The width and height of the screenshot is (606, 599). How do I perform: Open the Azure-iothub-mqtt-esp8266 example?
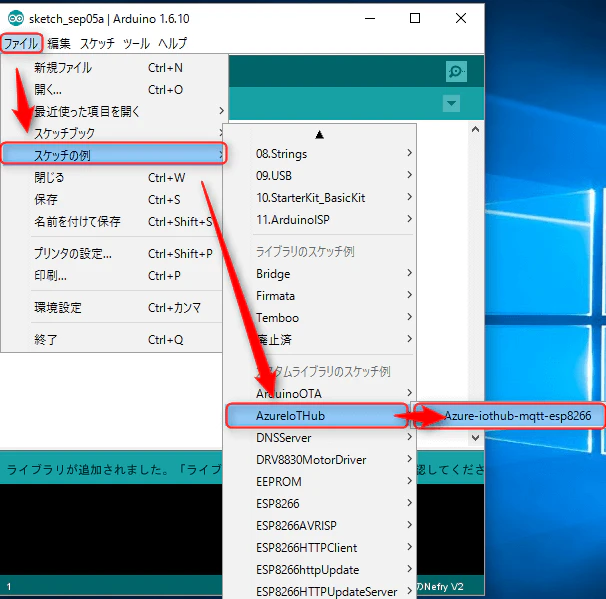pos(509,415)
